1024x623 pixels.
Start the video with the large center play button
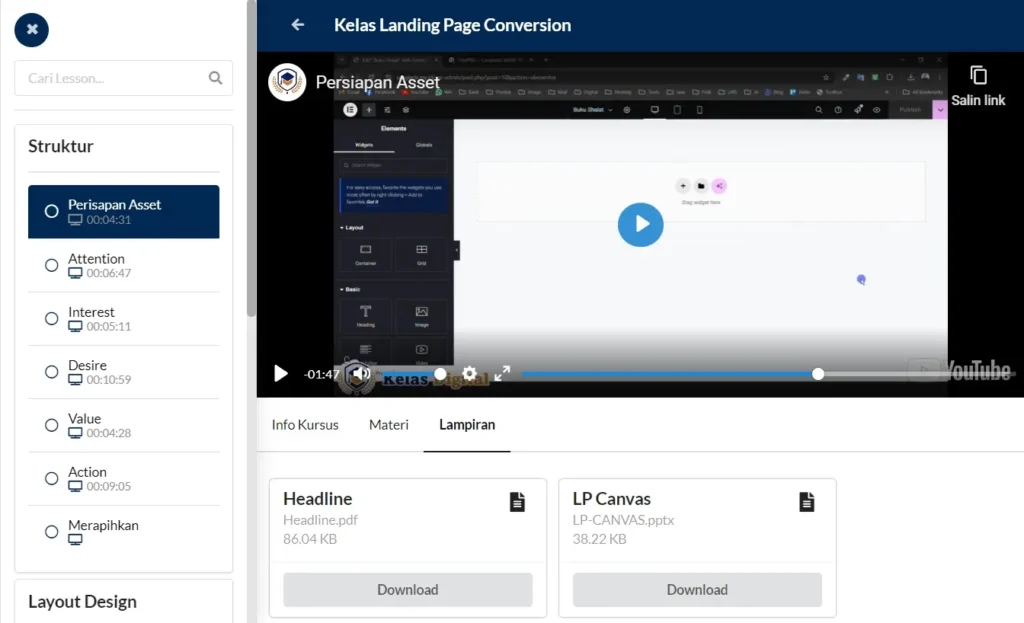point(641,224)
